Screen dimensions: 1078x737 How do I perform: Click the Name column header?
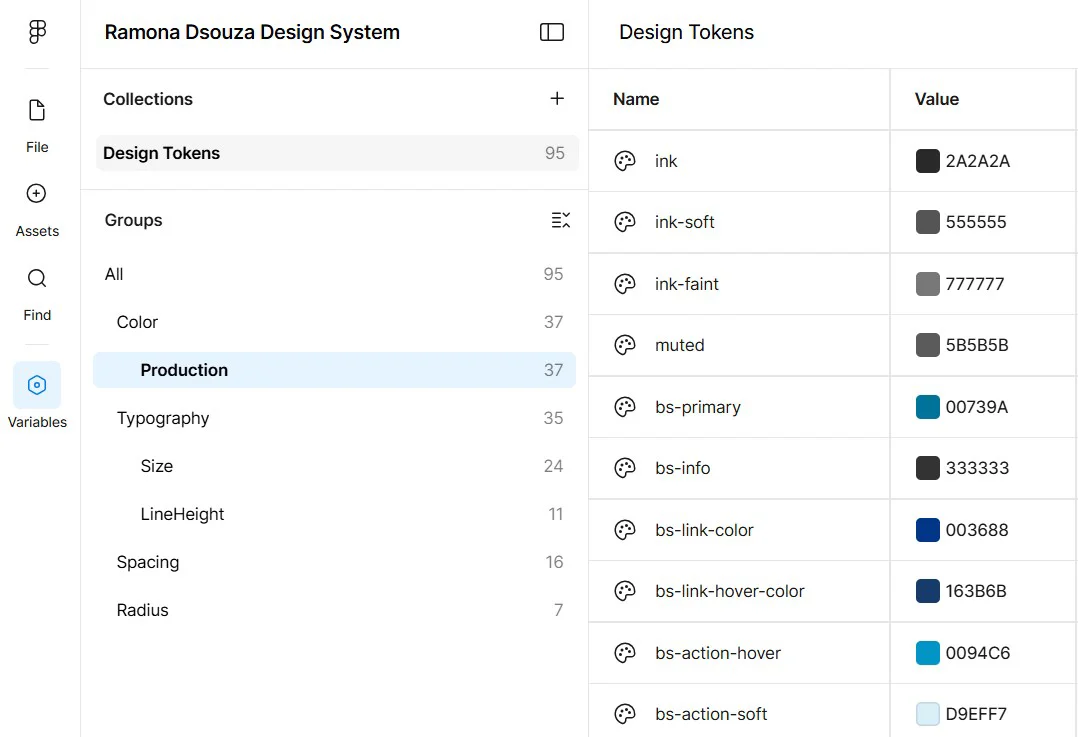(636, 99)
